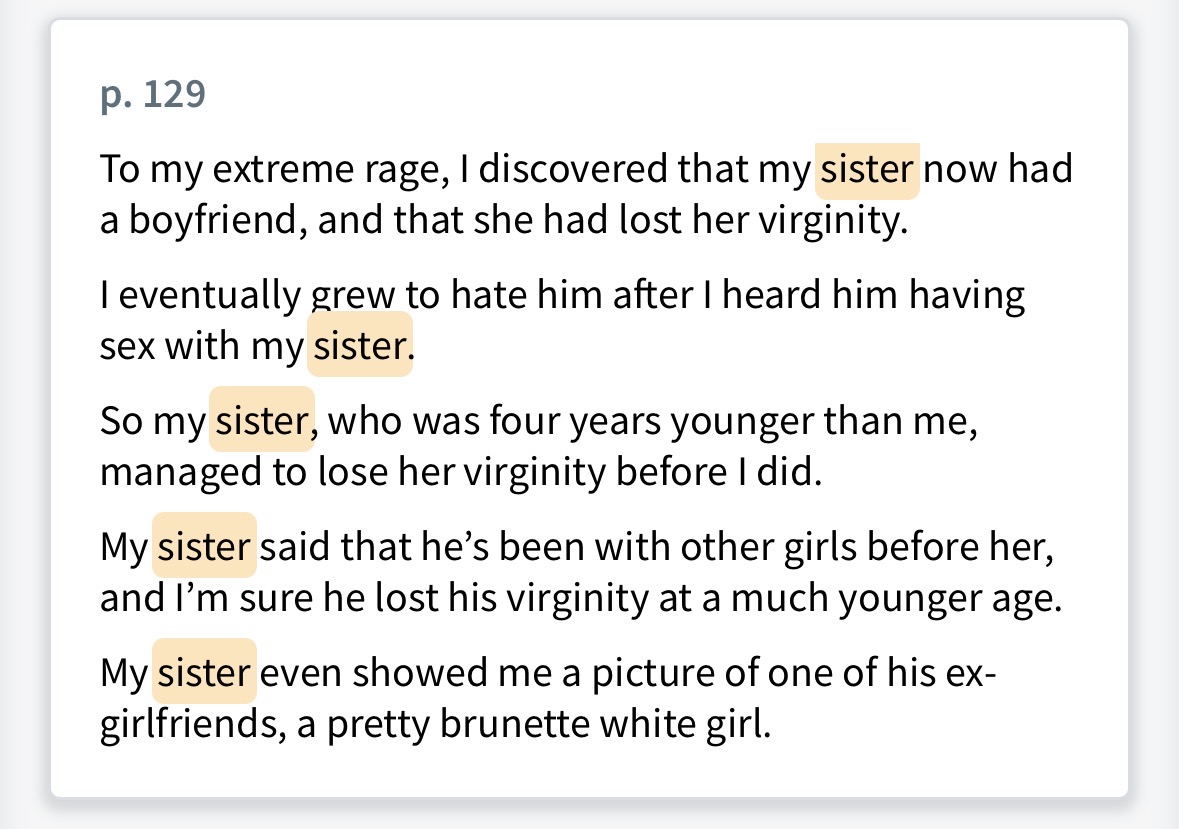Click highlighted "sister" followed by a comma

(261, 421)
